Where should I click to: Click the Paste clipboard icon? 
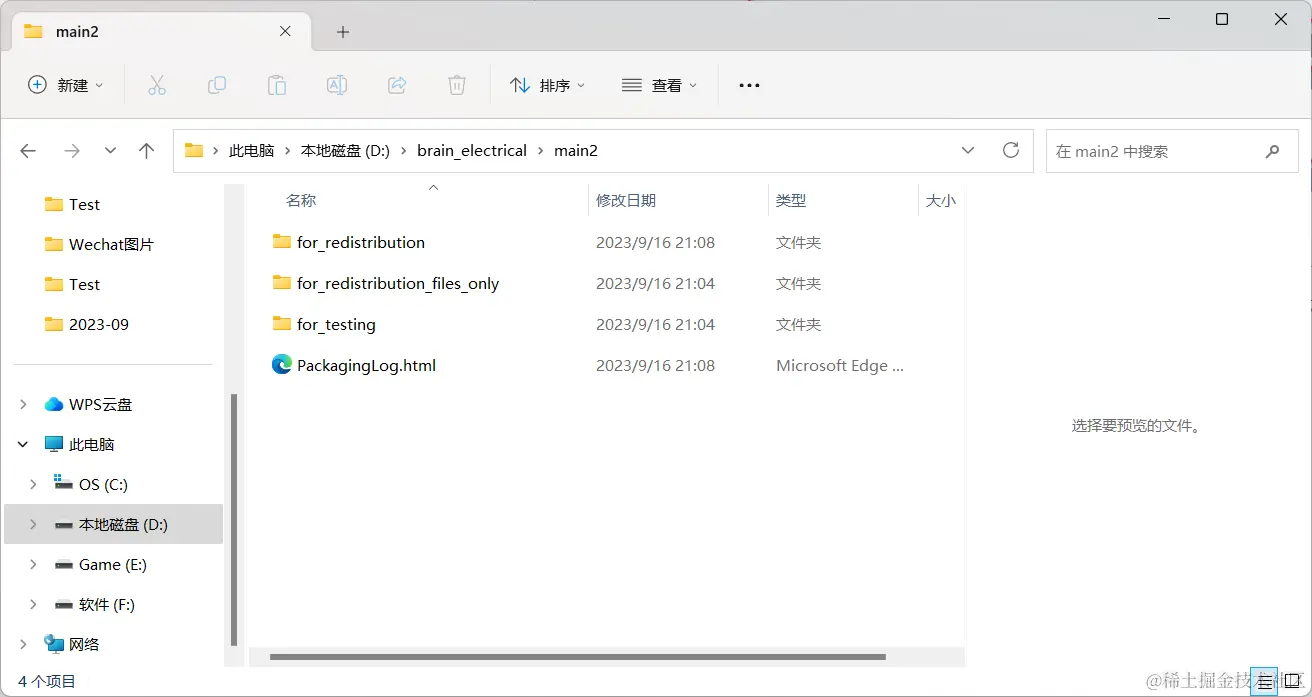click(x=277, y=85)
